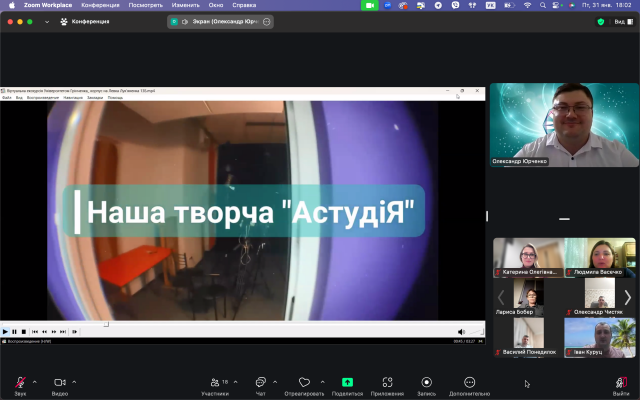Expand video options arrow next to Видео
The height and width of the screenshot is (400, 640).
click(74, 382)
